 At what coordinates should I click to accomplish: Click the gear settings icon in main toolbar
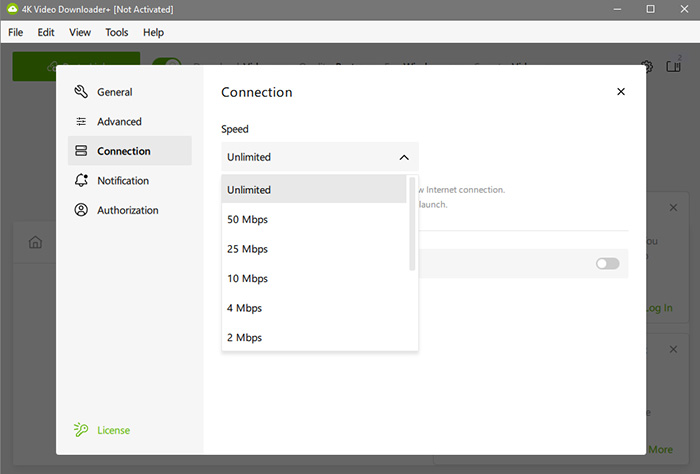tap(647, 67)
